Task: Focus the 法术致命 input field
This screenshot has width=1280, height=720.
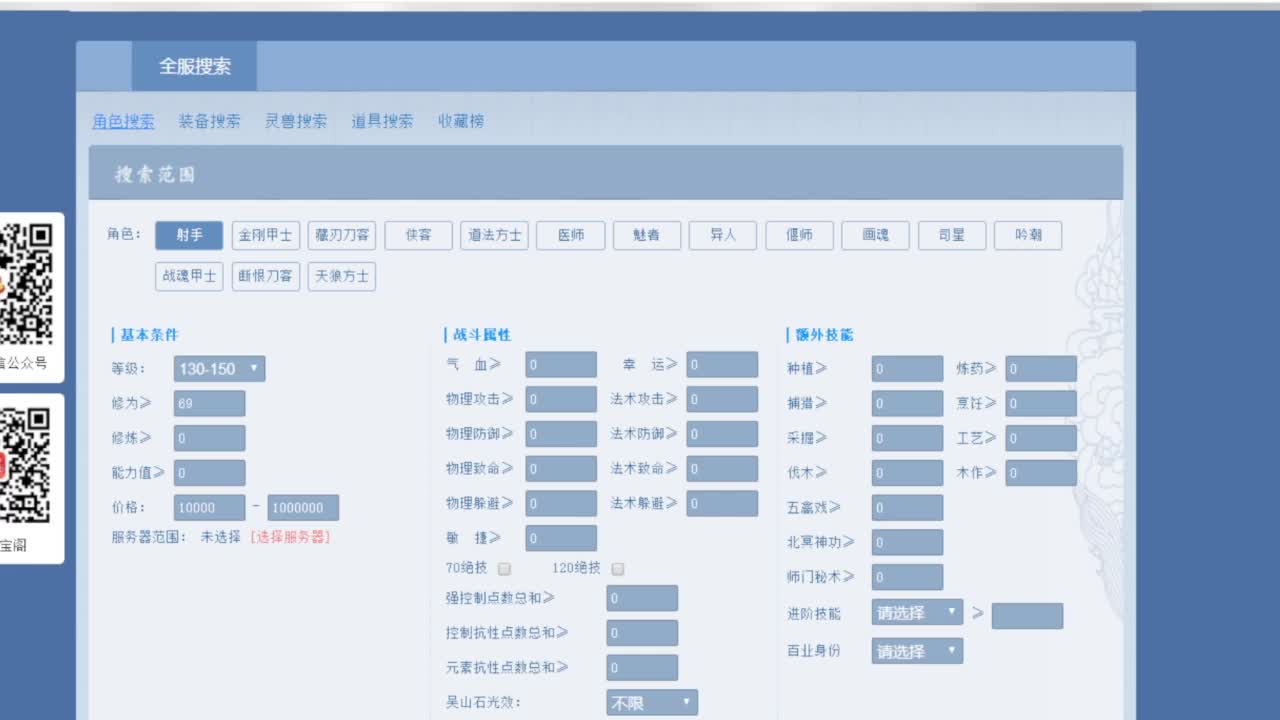Action: (x=722, y=468)
